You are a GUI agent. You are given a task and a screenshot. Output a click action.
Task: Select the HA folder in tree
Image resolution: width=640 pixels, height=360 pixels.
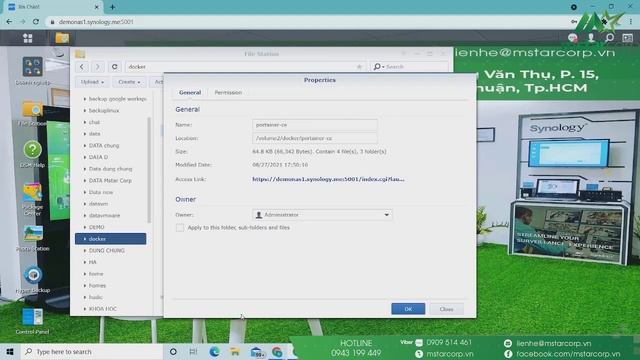(93, 262)
